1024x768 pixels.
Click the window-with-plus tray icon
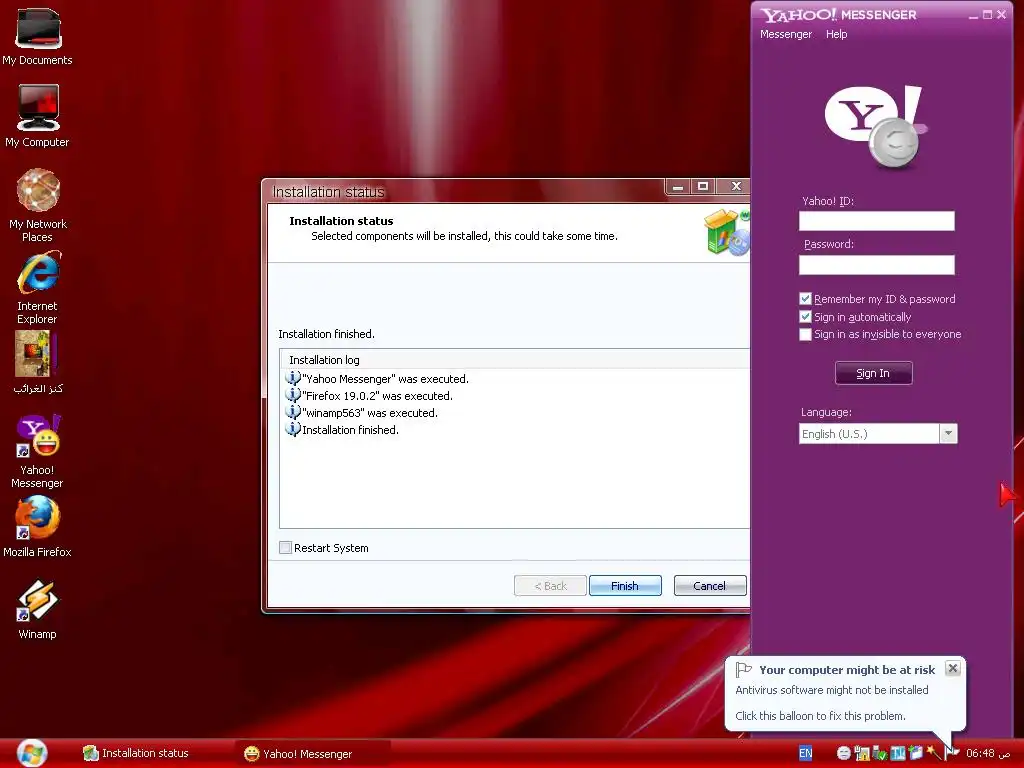tap(916, 752)
